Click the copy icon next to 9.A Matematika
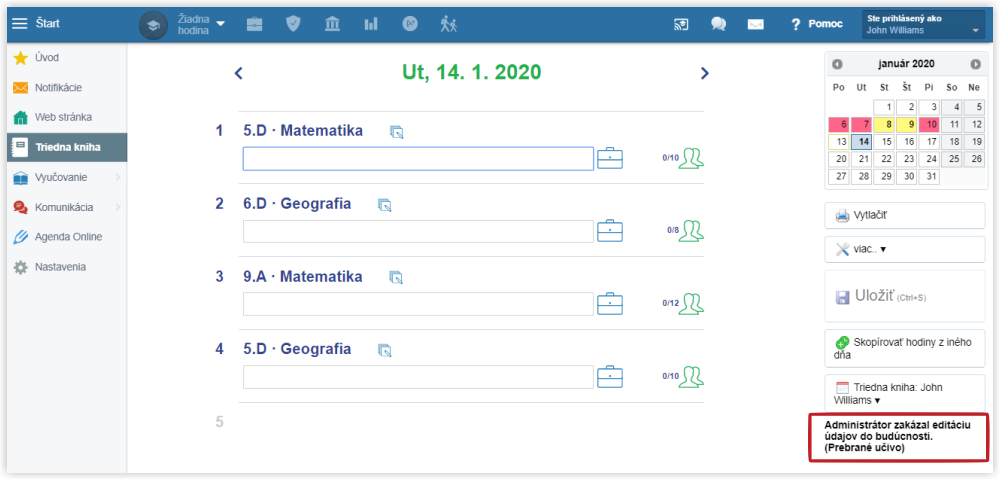Image resolution: width=1000 pixels, height=480 pixels. coord(396,278)
